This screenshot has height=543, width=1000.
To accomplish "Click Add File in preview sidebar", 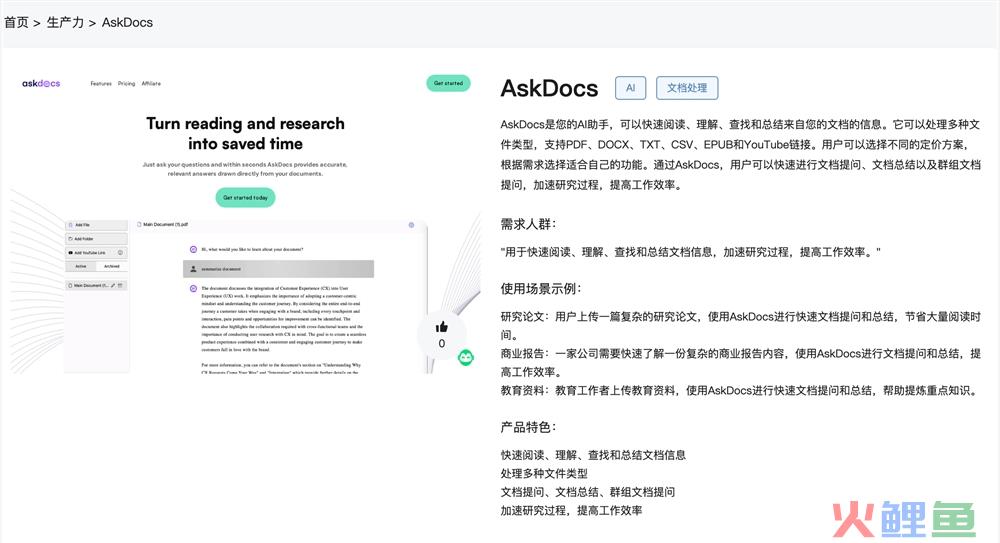I will tap(96, 225).
